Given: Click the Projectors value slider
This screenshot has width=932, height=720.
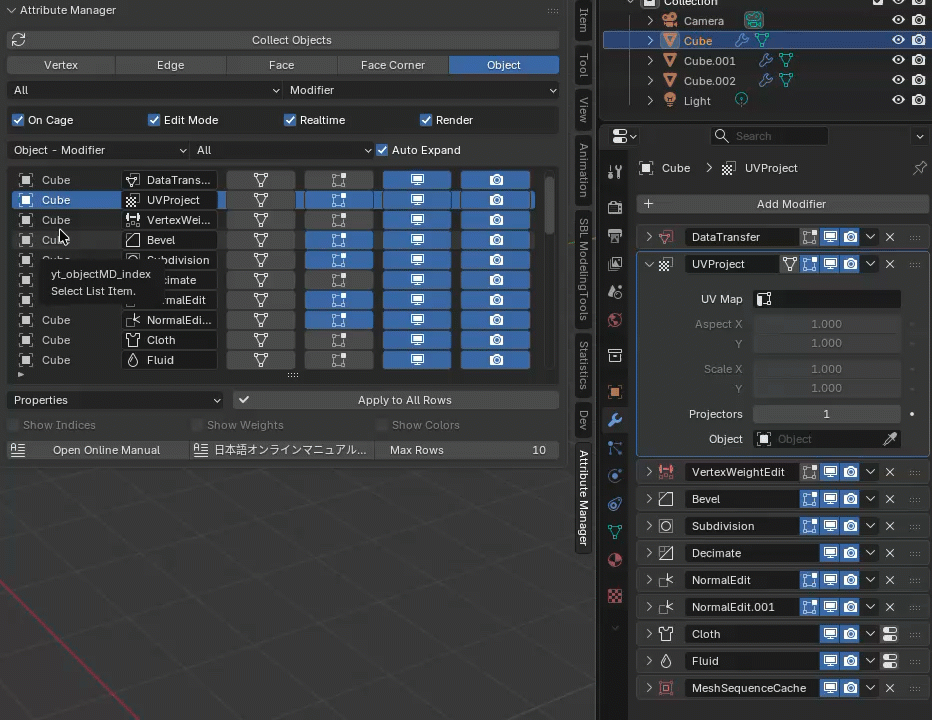Looking at the screenshot, I should [826, 414].
